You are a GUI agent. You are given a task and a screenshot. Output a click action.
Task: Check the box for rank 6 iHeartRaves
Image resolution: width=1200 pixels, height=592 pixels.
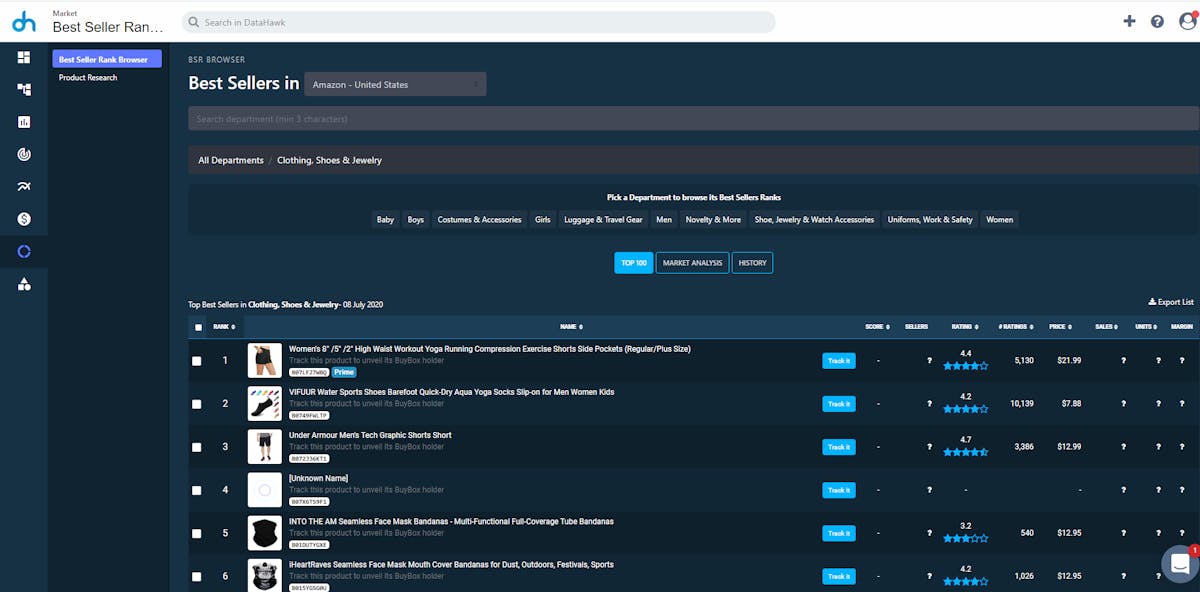tap(197, 576)
